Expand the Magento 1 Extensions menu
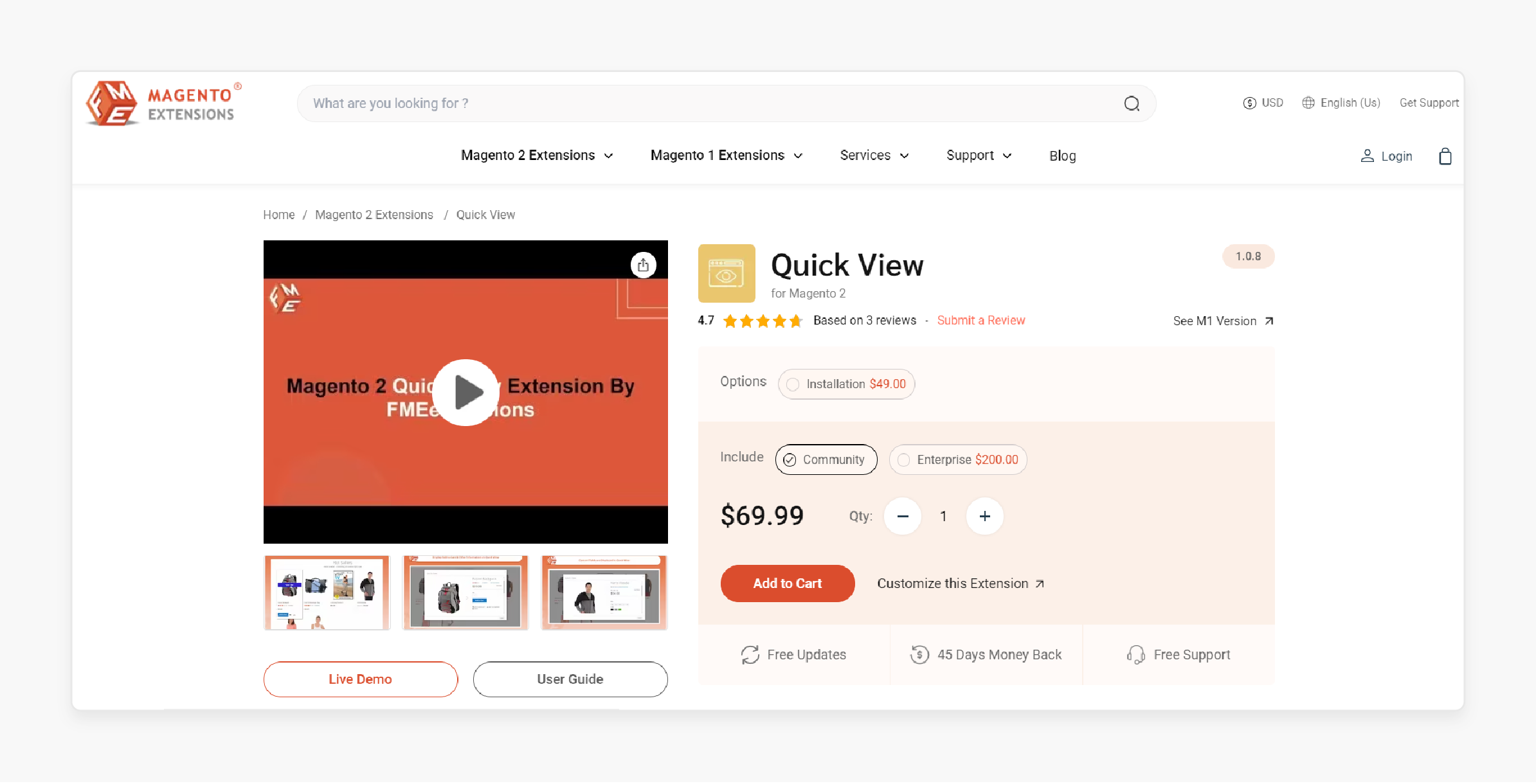Screen dimensions: 1536x784 click(727, 156)
